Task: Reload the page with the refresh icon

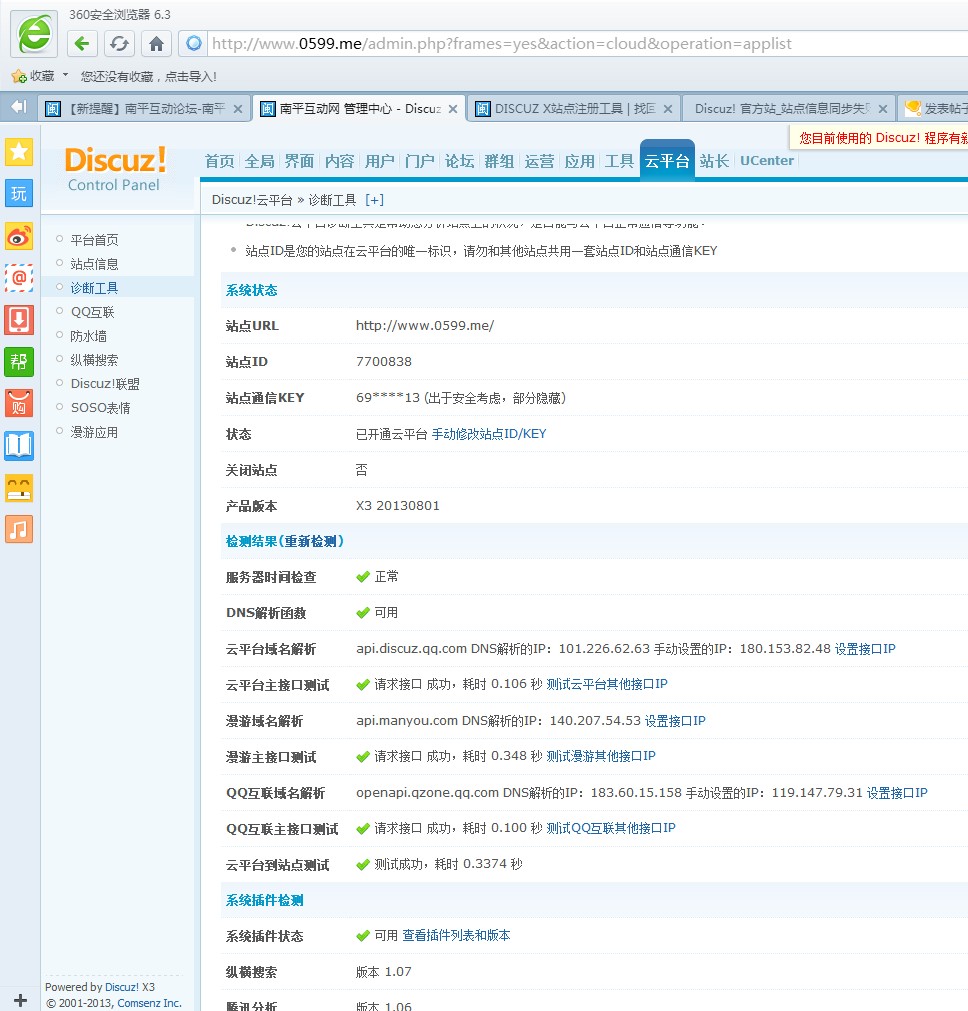Action: pyautogui.click(x=119, y=43)
